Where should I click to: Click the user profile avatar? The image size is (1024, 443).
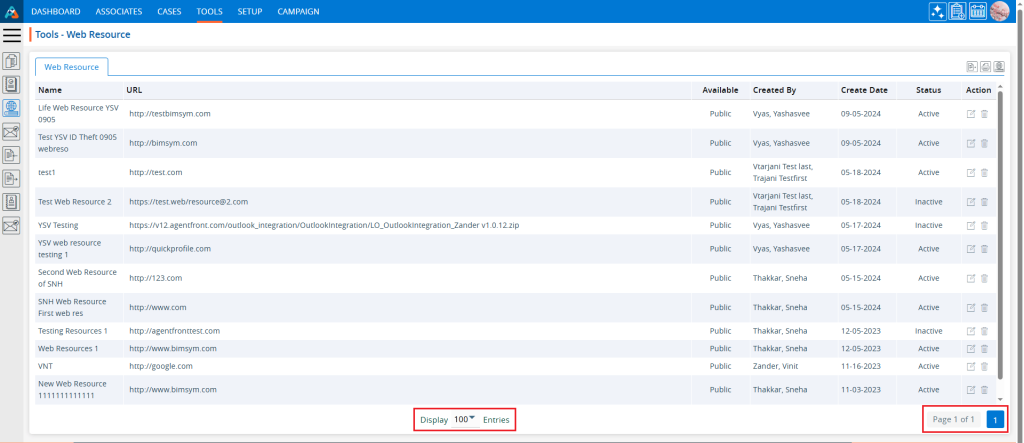pyautogui.click(x=1000, y=11)
